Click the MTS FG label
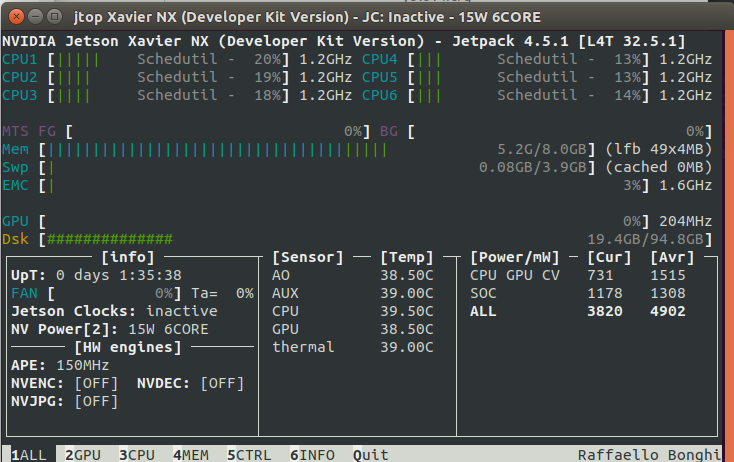734x462 pixels. [x=29, y=132]
